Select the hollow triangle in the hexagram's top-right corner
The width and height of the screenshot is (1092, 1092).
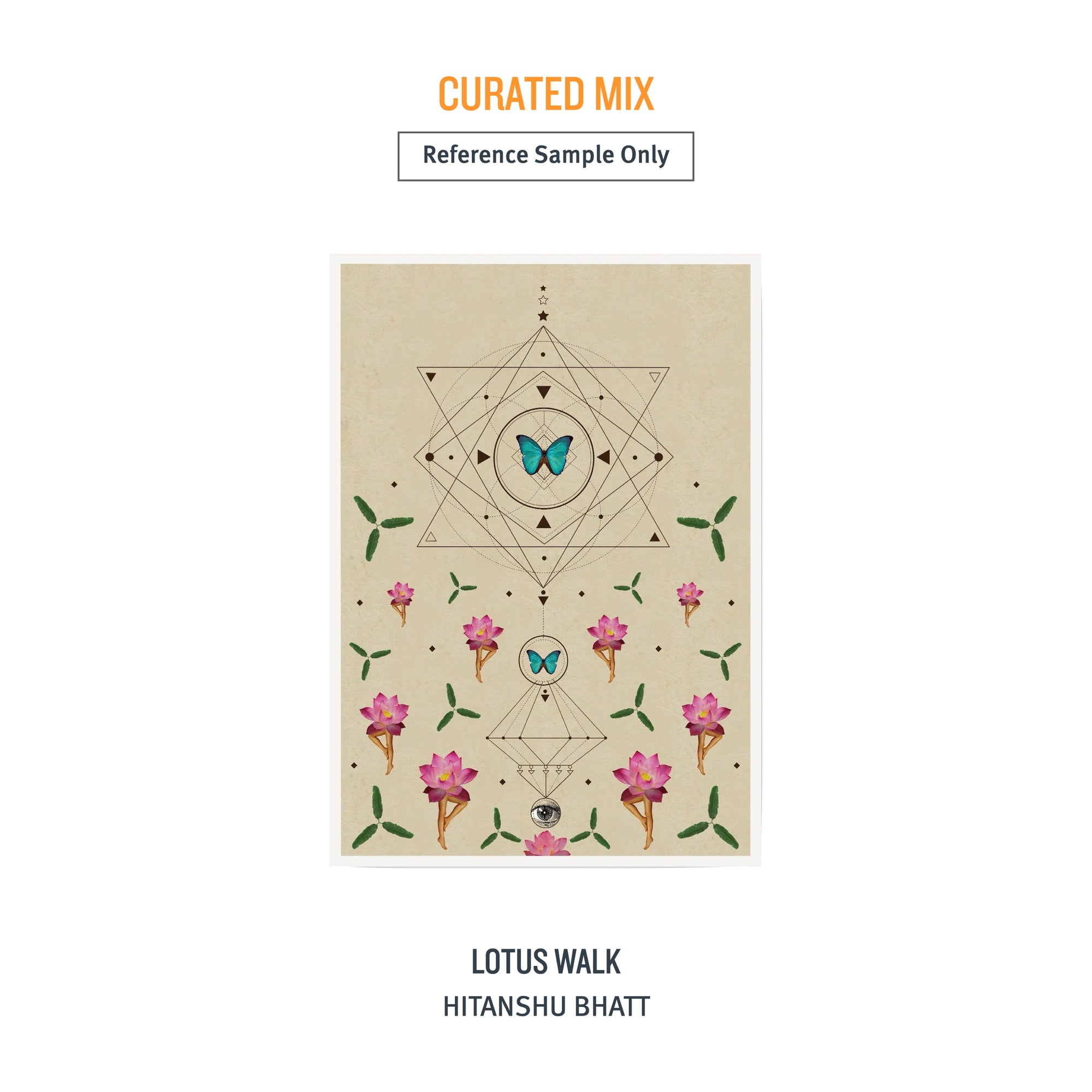tap(655, 377)
